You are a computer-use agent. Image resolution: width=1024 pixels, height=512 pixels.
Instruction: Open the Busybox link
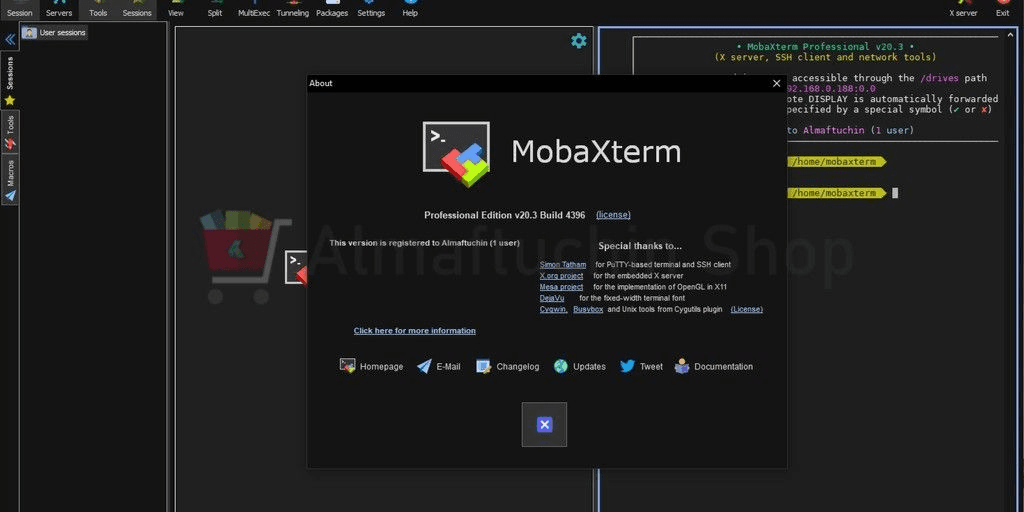click(588, 309)
